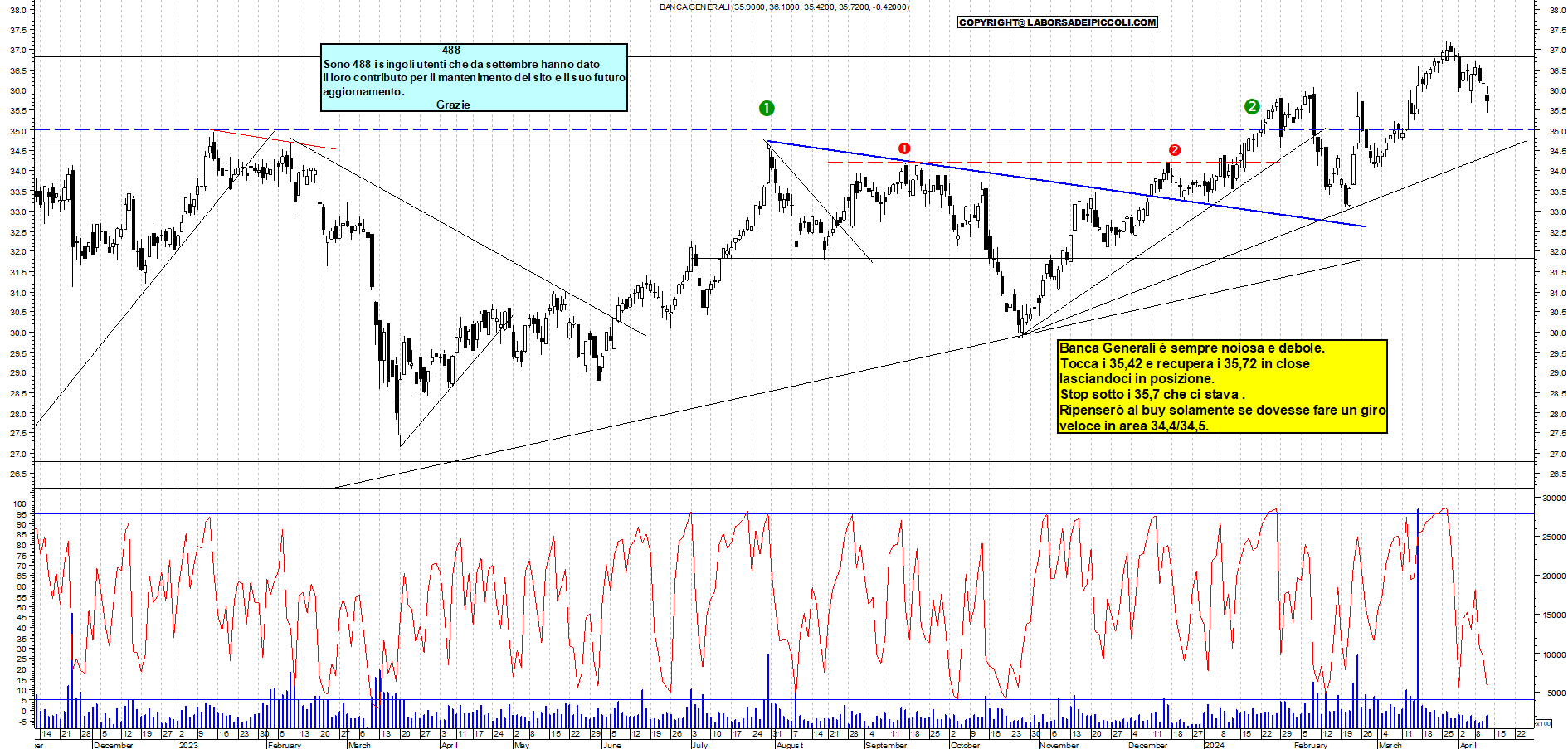Click the 37.0 label on the left price axis
1568x749 pixels.
(19, 50)
